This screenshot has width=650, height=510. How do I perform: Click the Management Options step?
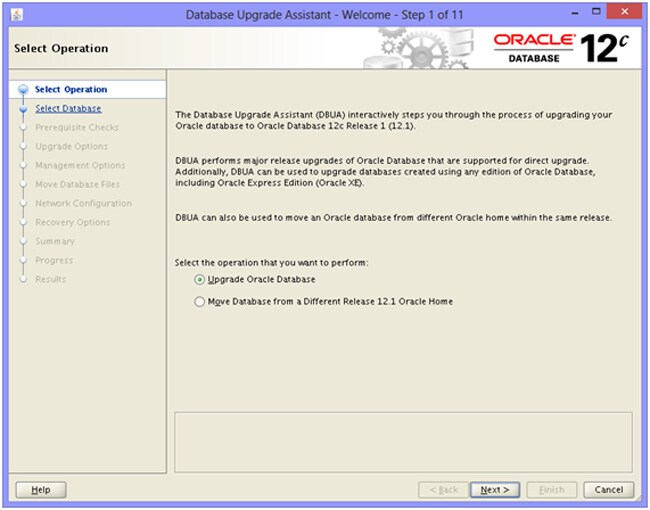(80, 166)
